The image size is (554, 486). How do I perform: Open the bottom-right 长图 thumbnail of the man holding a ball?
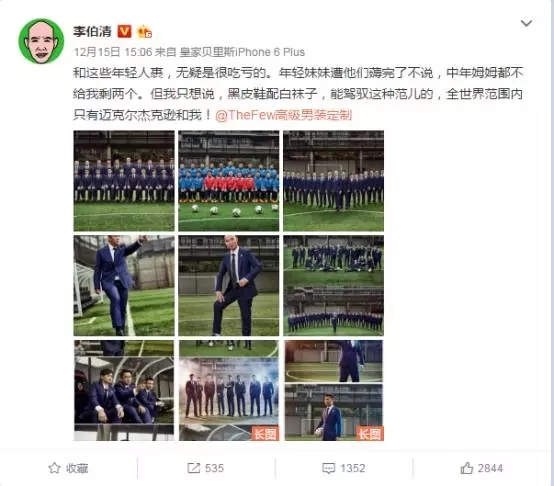334,390
